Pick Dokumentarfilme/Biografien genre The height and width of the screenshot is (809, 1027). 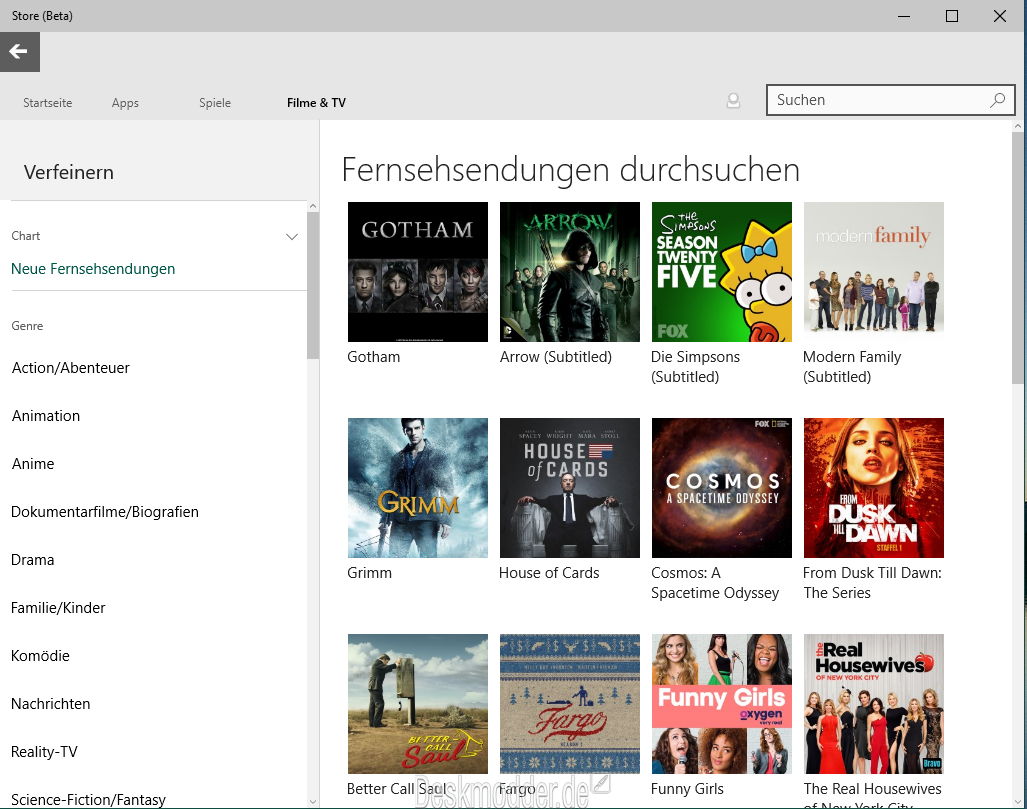point(105,512)
